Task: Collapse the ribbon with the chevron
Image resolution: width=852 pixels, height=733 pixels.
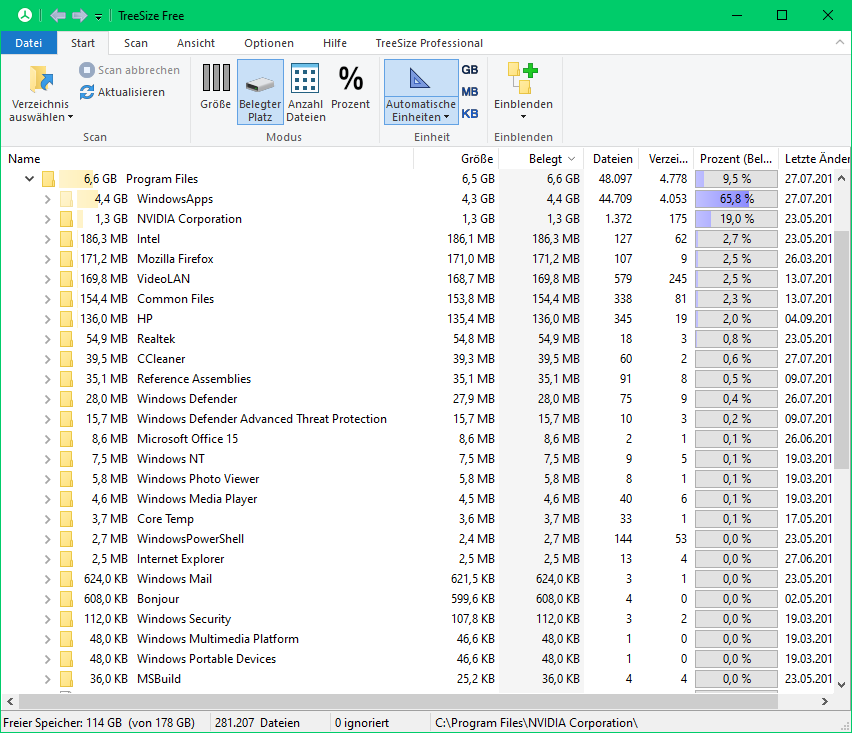Action: pyautogui.click(x=840, y=42)
